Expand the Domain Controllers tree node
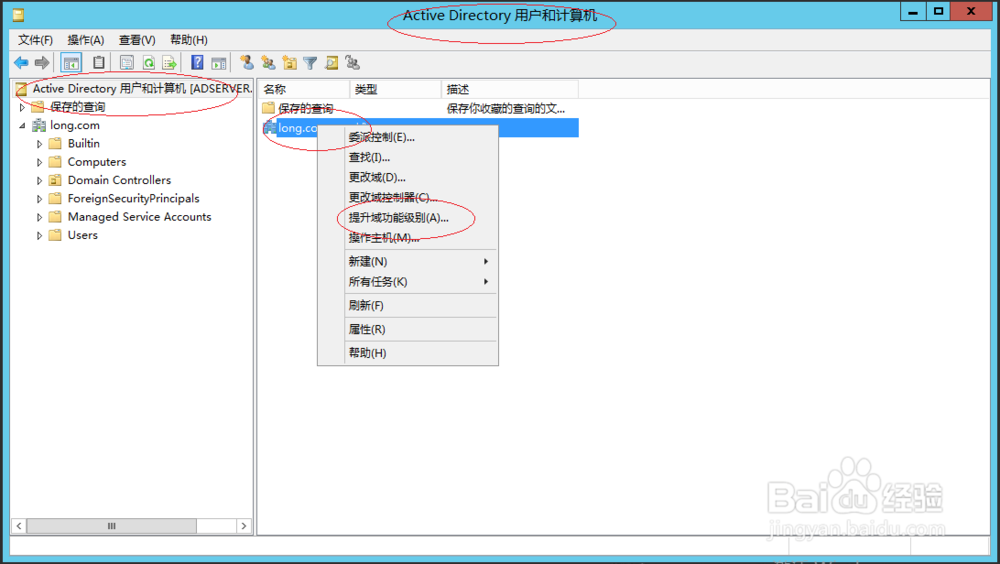 (x=40, y=181)
